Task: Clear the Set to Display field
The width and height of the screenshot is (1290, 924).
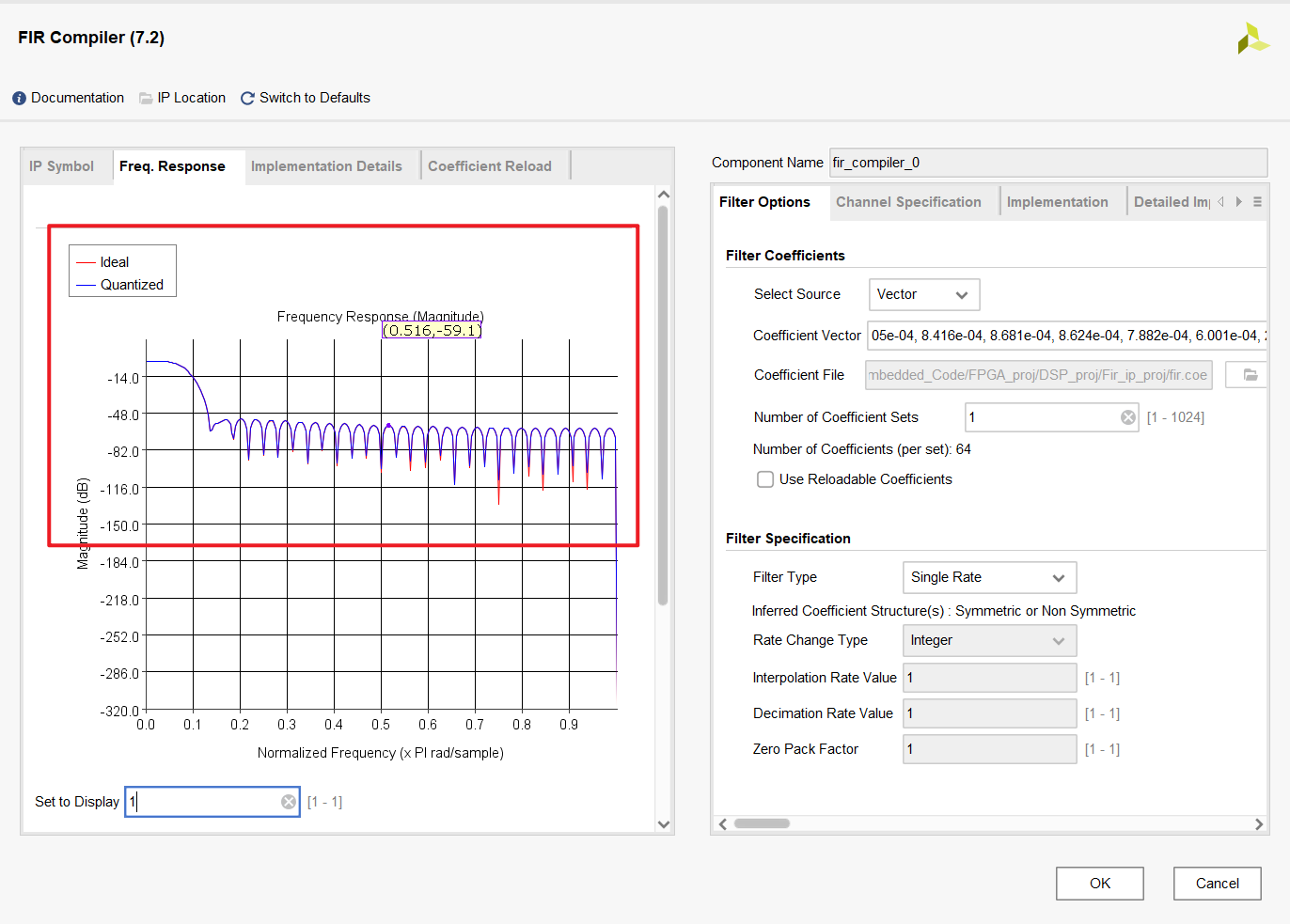Action: (289, 802)
